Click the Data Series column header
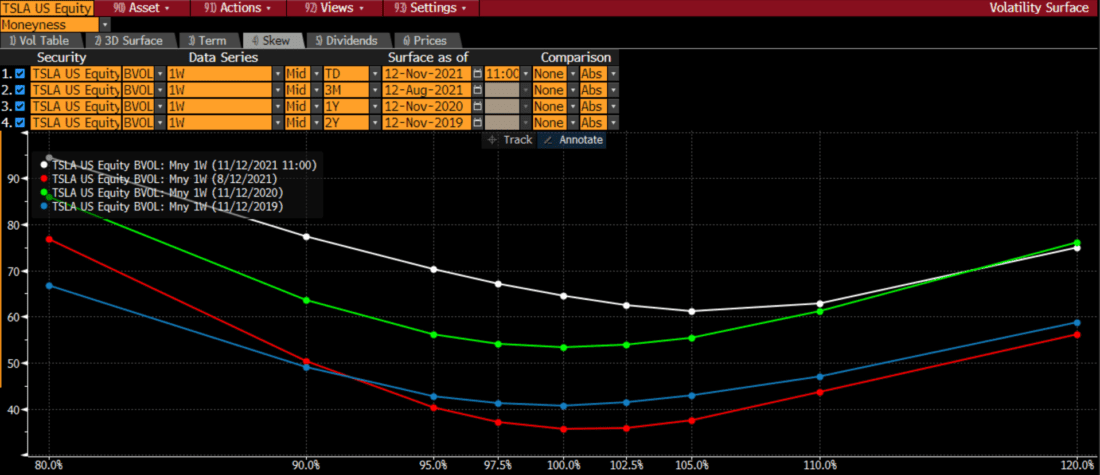Viewport: 1100px width, 475px height. 223,58
